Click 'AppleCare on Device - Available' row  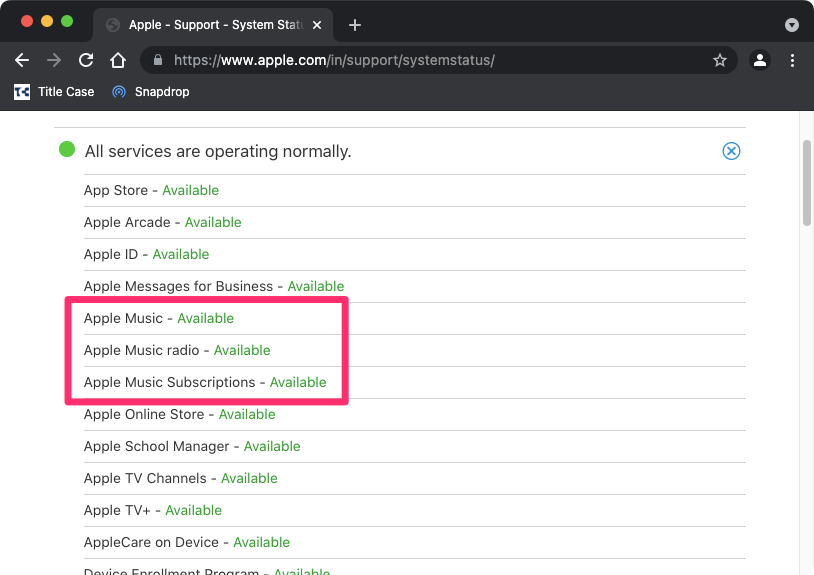point(415,542)
